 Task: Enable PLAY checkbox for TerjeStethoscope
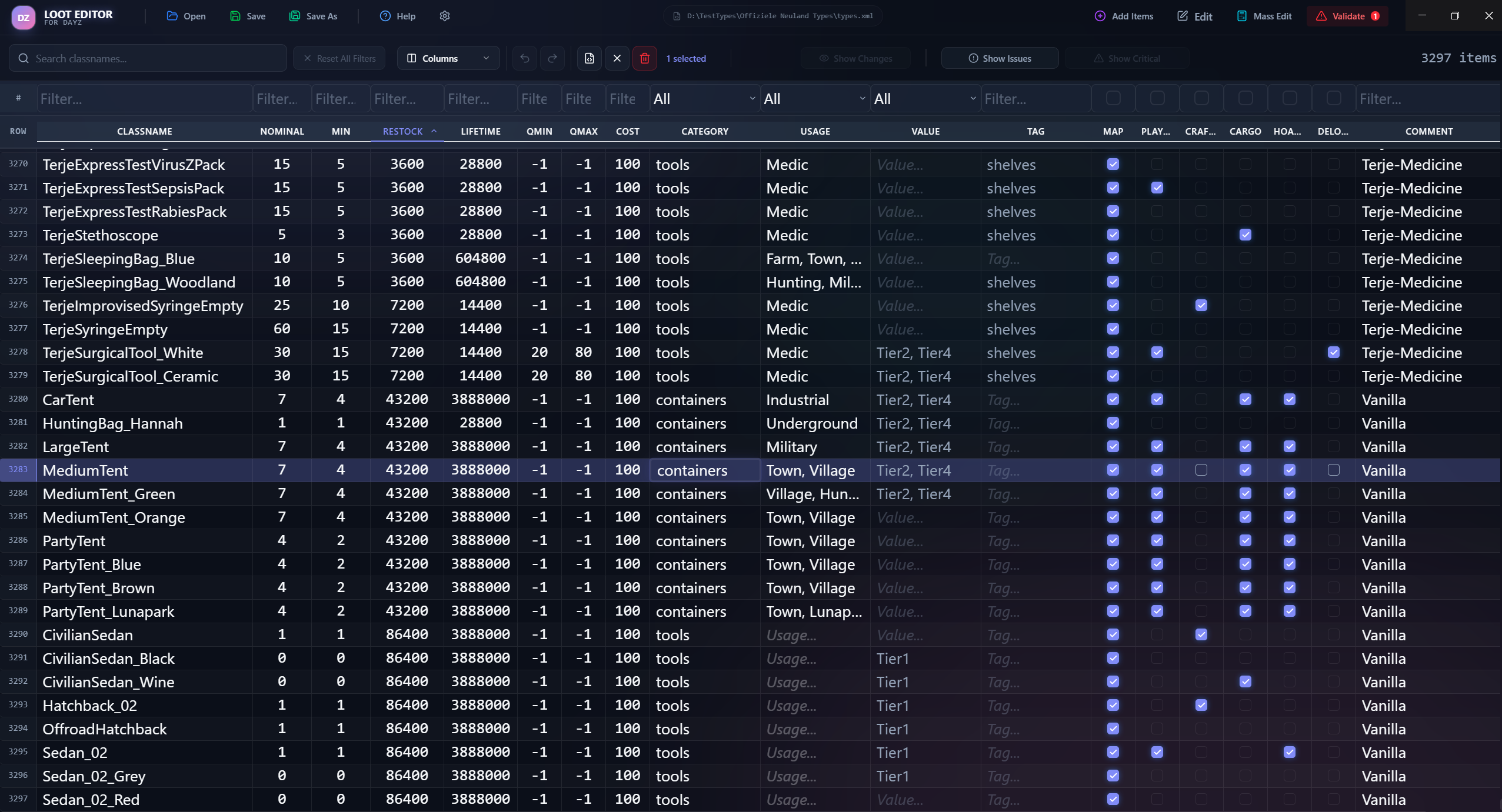(x=1157, y=235)
